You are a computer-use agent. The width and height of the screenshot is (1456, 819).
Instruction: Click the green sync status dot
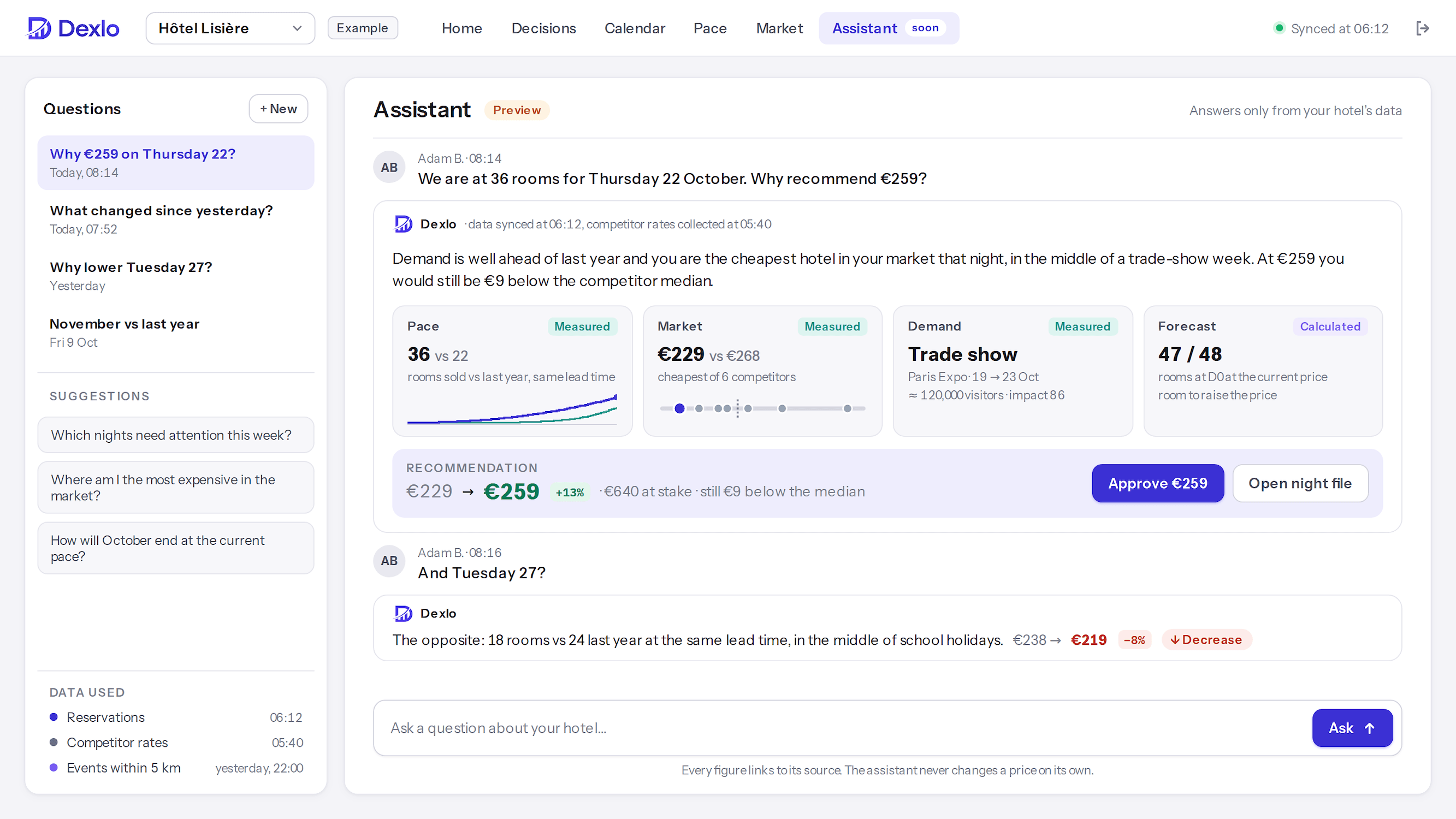(1279, 28)
